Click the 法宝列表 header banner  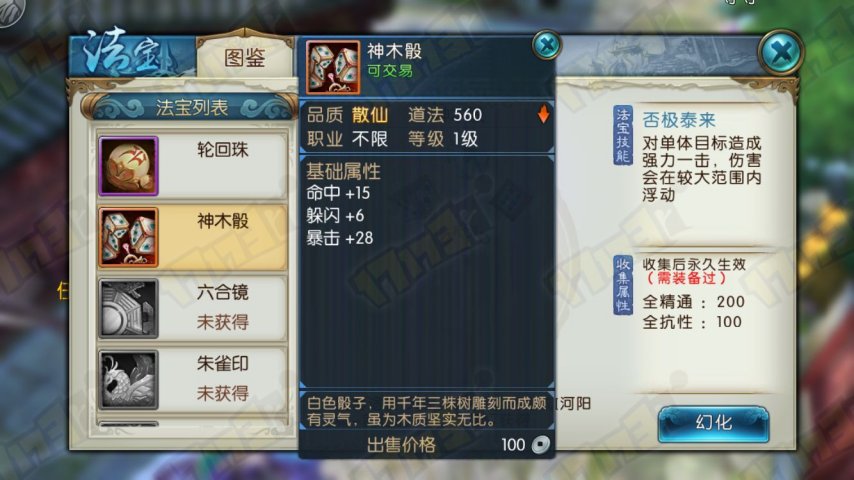tap(192, 107)
